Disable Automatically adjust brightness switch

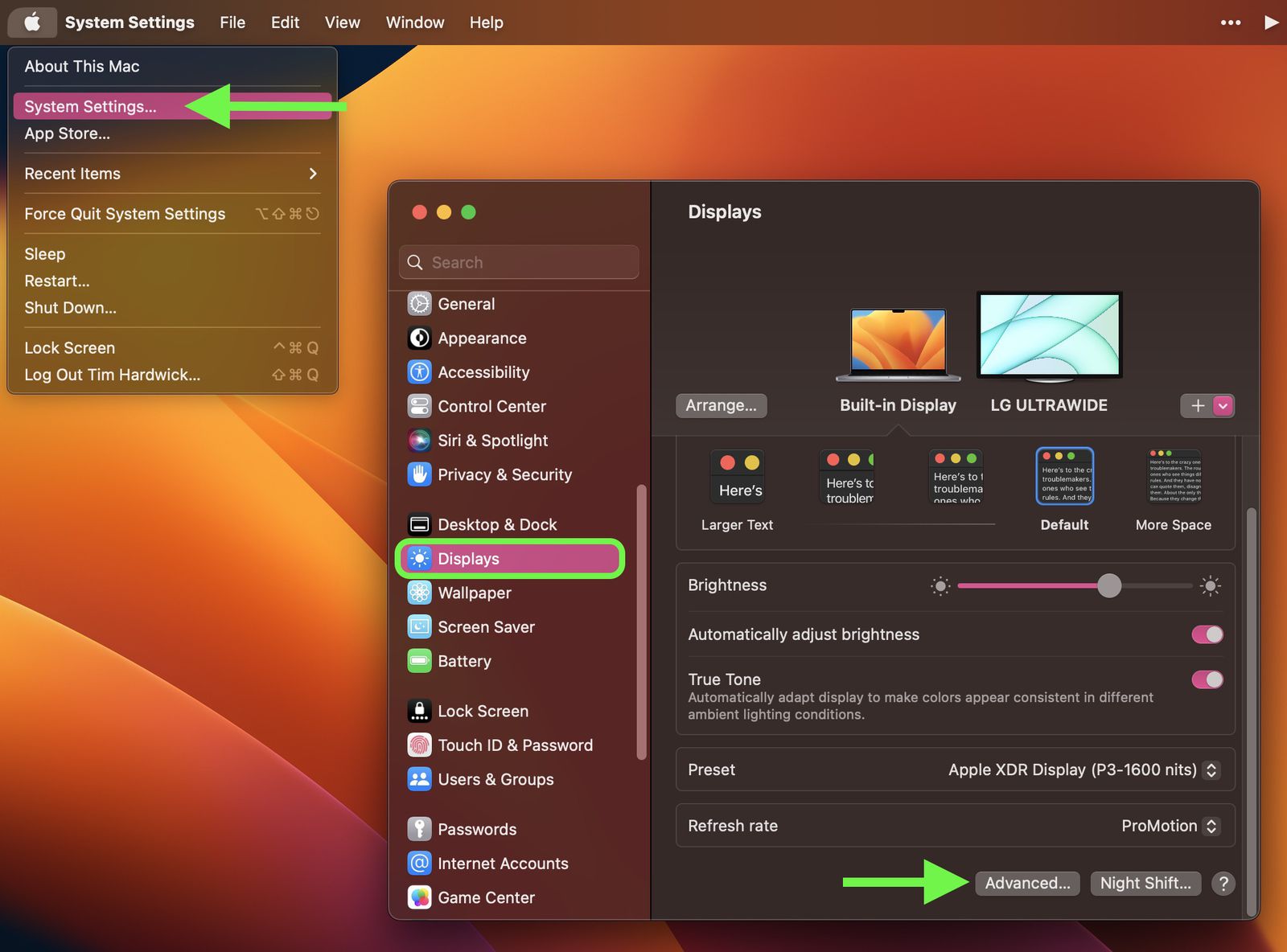[x=1207, y=634]
